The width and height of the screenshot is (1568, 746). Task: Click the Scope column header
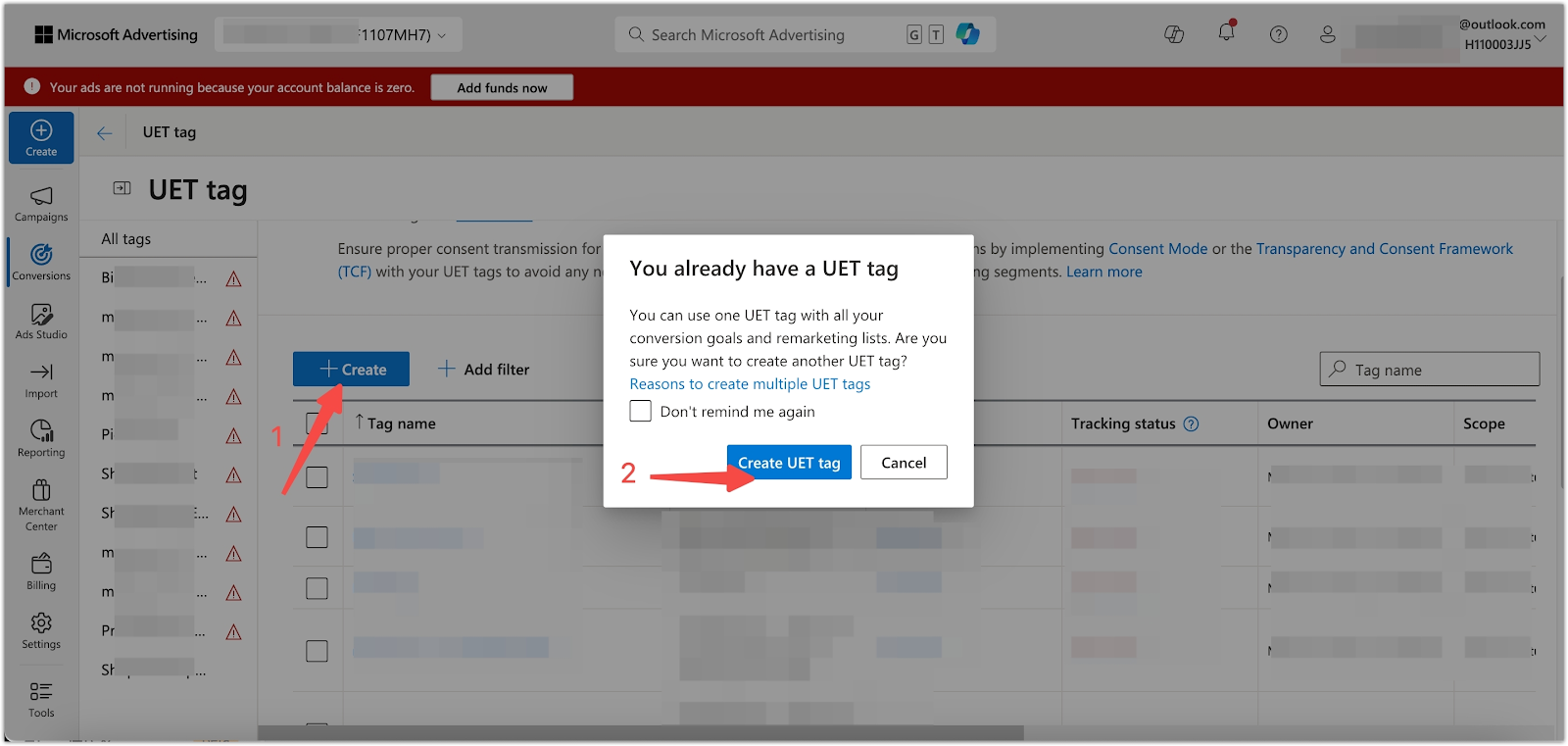(x=1484, y=423)
